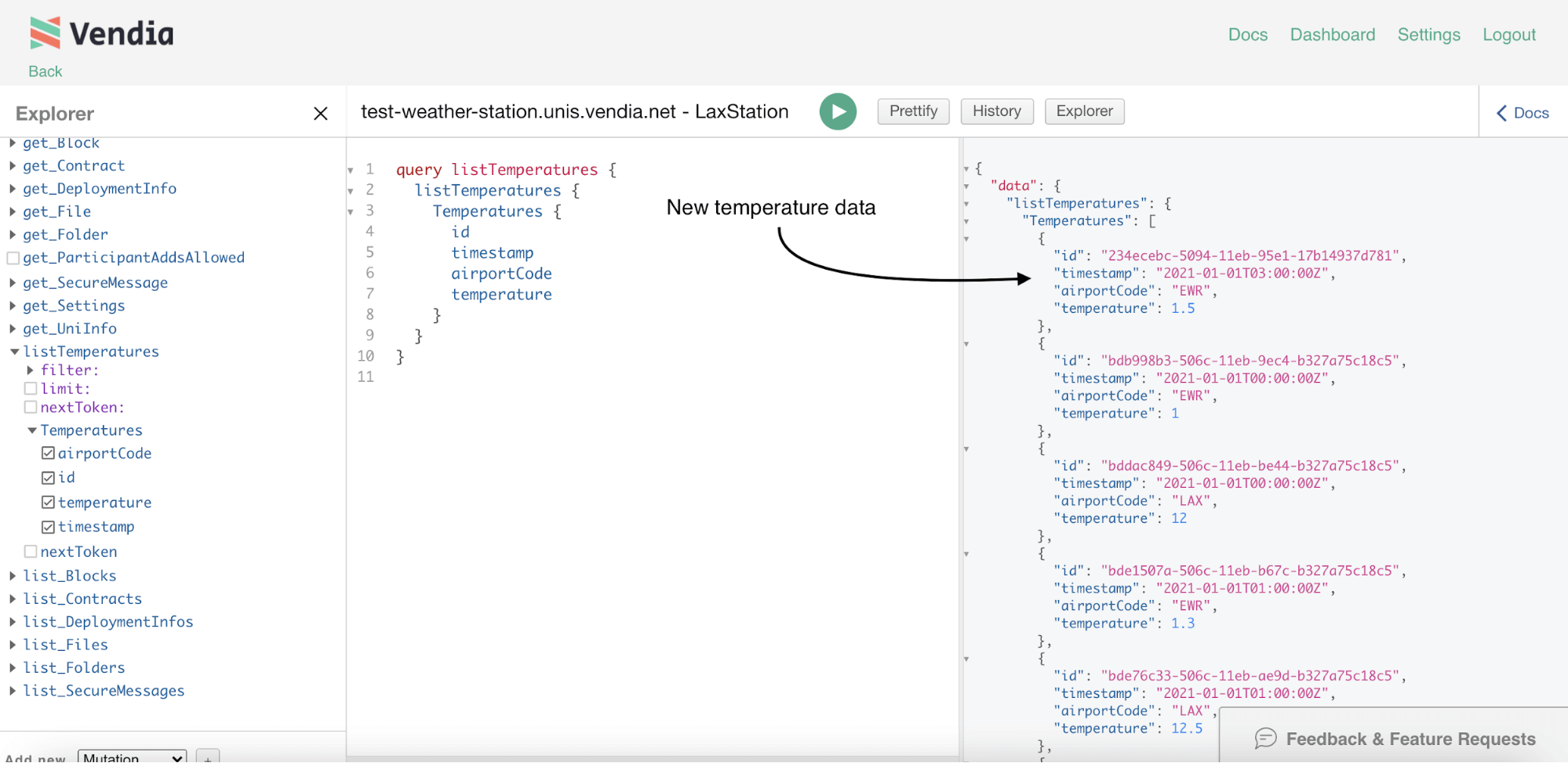
Task: Click query name listTemperatures on line 1
Action: point(524,169)
